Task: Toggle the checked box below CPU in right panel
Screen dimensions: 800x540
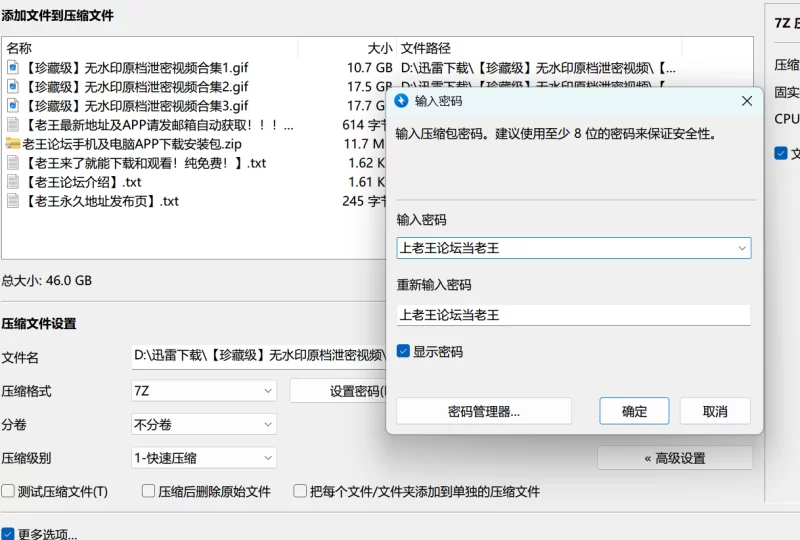Action: coord(781,153)
